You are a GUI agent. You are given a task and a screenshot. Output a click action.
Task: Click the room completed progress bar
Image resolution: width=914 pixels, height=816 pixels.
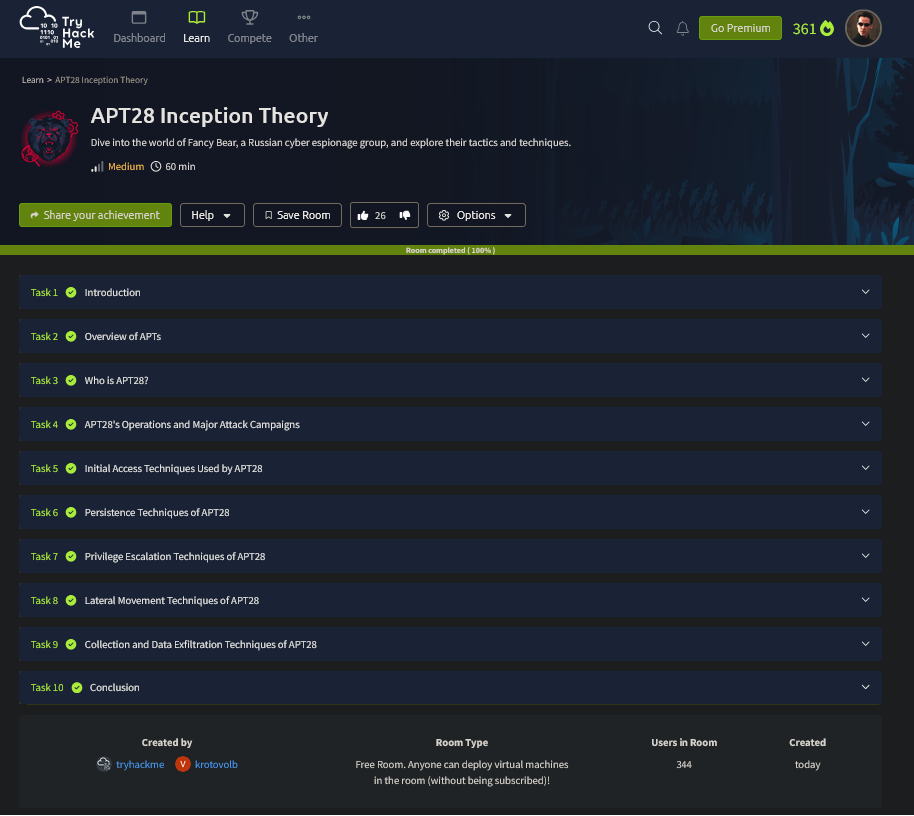pyautogui.click(x=450, y=250)
